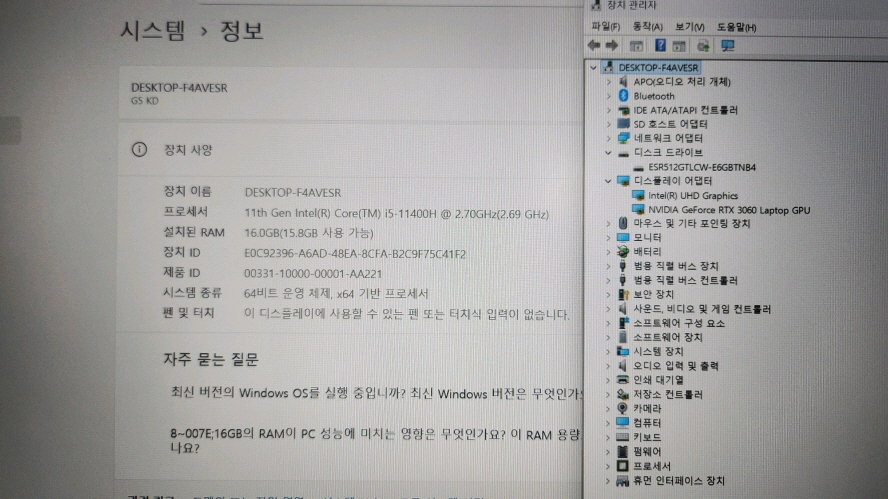Select 모니터 category
The image size is (888, 499).
click(x=647, y=238)
